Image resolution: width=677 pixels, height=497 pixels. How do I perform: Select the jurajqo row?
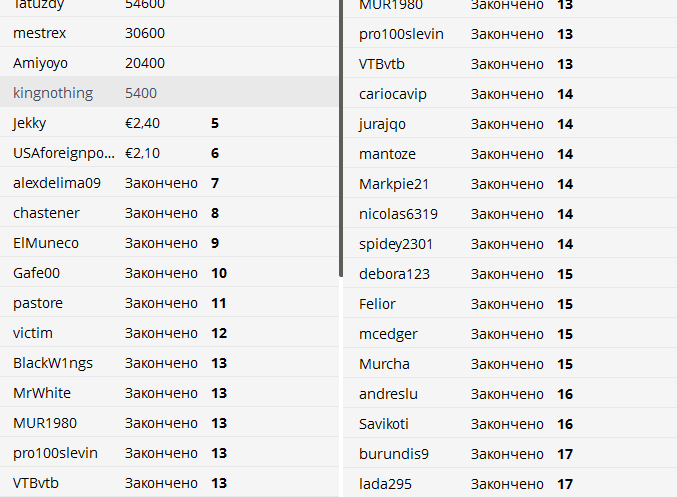pyautogui.click(x=510, y=123)
